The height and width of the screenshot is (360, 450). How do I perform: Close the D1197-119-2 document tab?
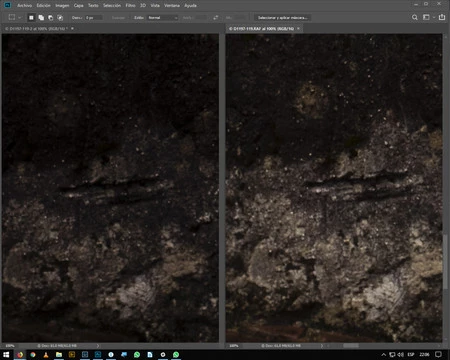pos(72,29)
